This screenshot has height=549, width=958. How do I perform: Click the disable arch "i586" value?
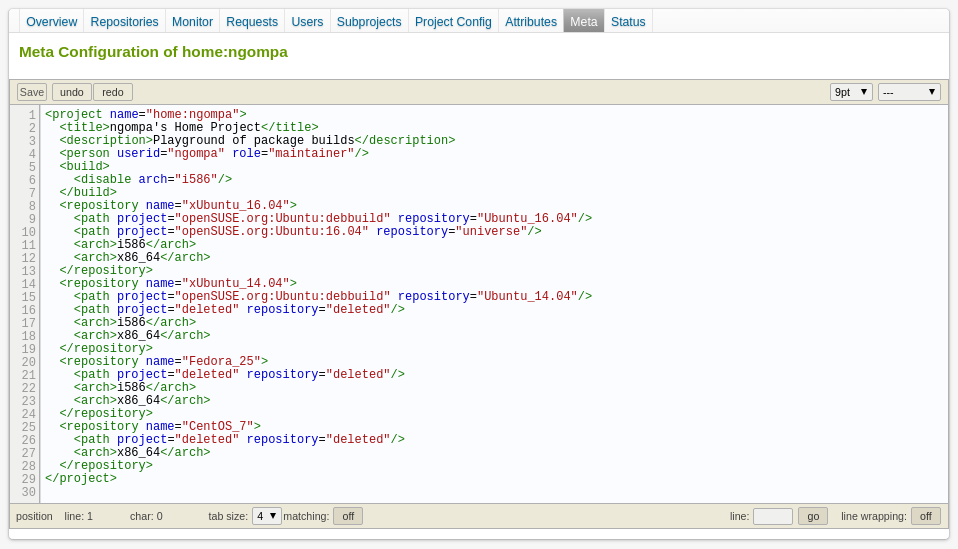point(196,179)
